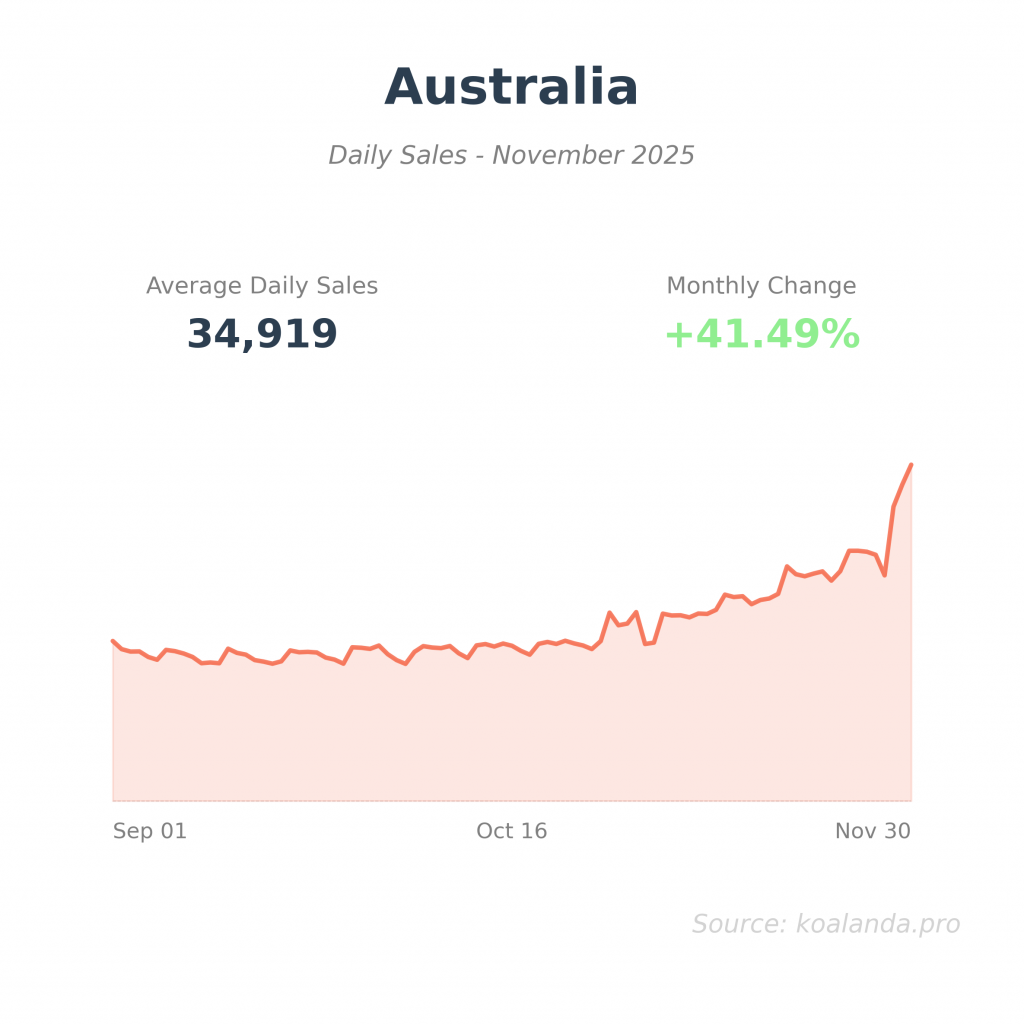
Task: Select the 34,919 average sales value
Action: click(x=262, y=334)
